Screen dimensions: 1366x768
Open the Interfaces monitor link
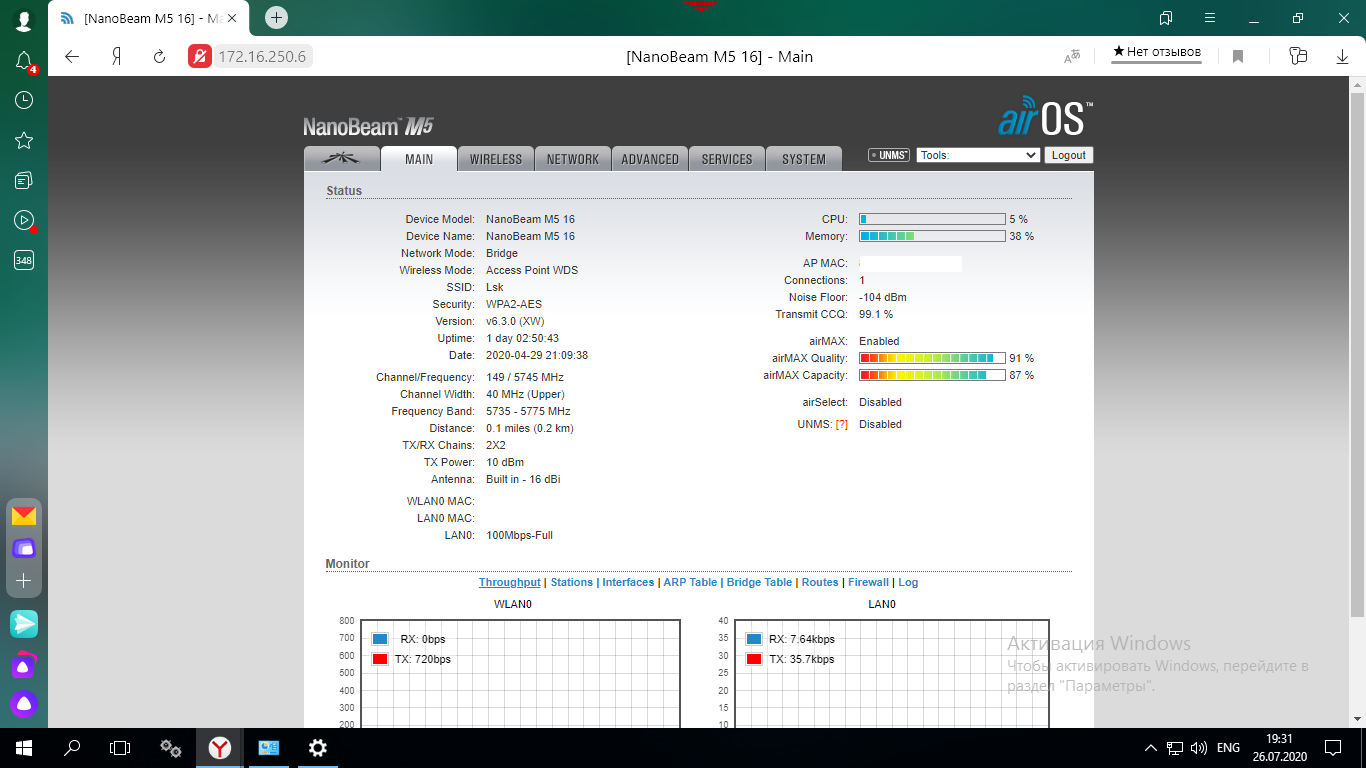tap(628, 582)
